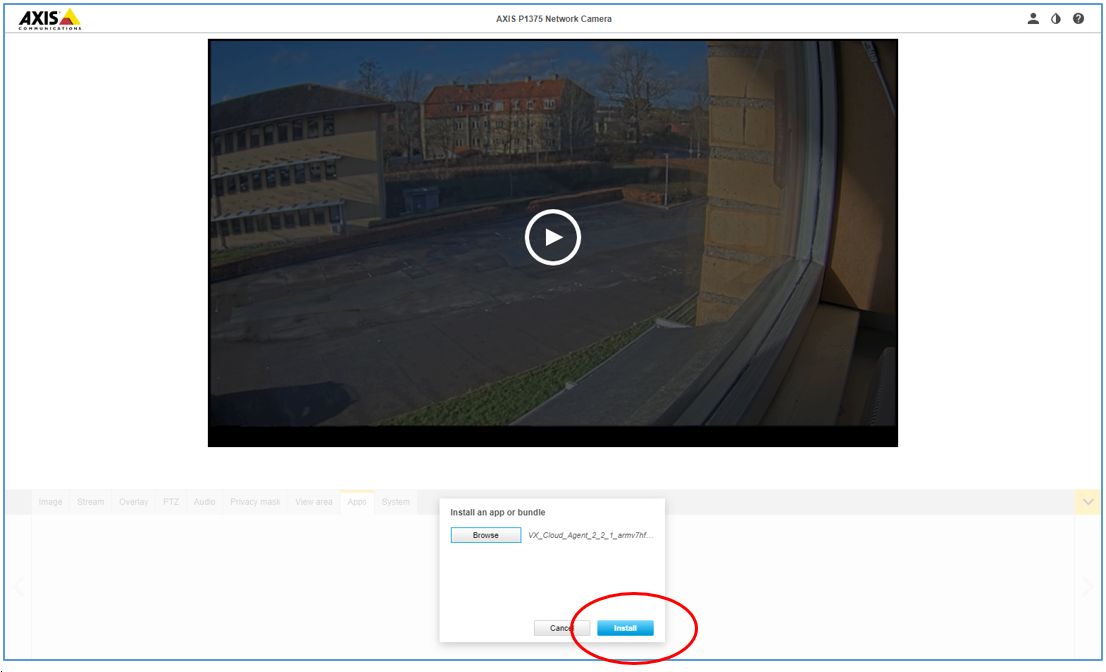The image size is (1106, 672).
Task: Select the Overlay tab
Action: (133, 502)
